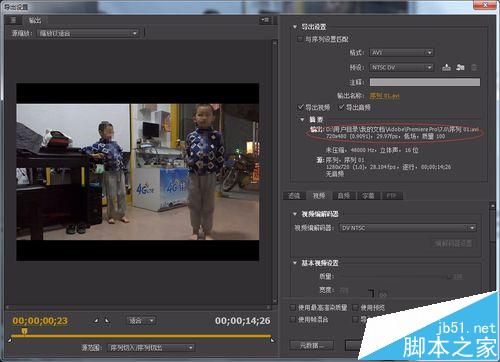This screenshot has height=362, width=500.
Task: Enable 与序列设置匹配 checkbox
Action: tap(299, 39)
